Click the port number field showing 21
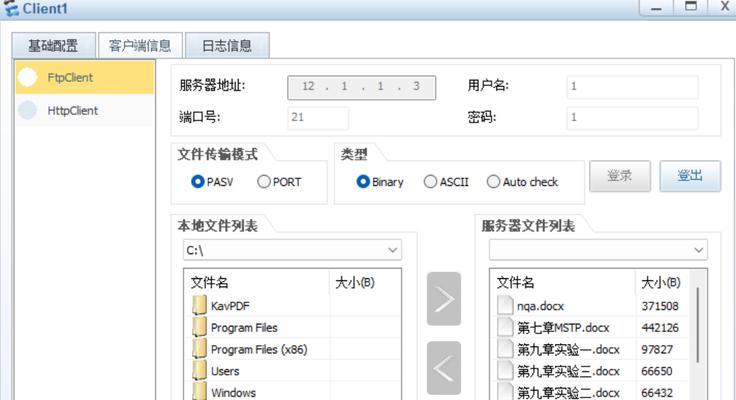The width and height of the screenshot is (736, 400). point(318,118)
